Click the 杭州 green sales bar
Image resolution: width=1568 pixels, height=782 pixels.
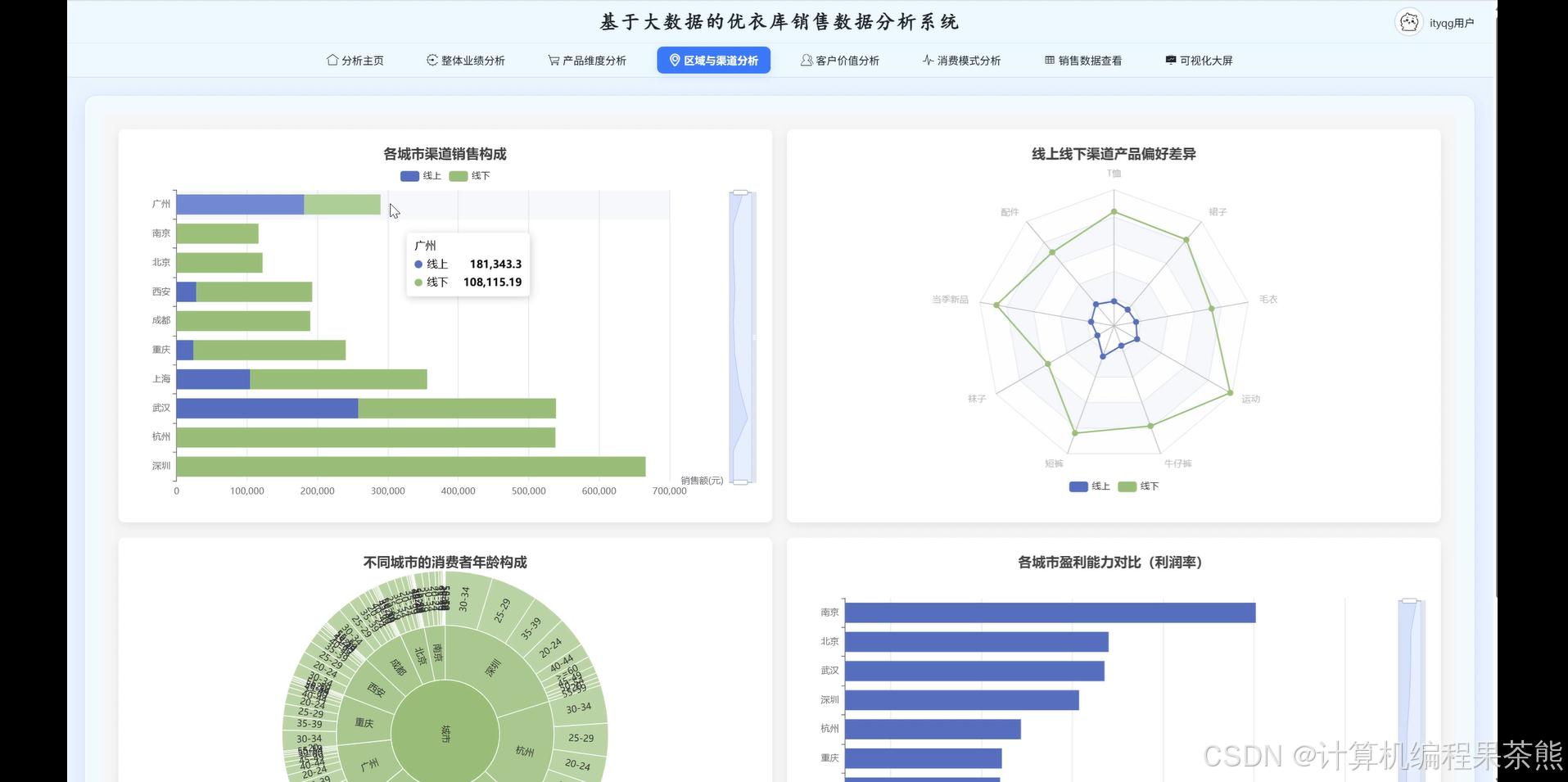[x=366, y=437]
